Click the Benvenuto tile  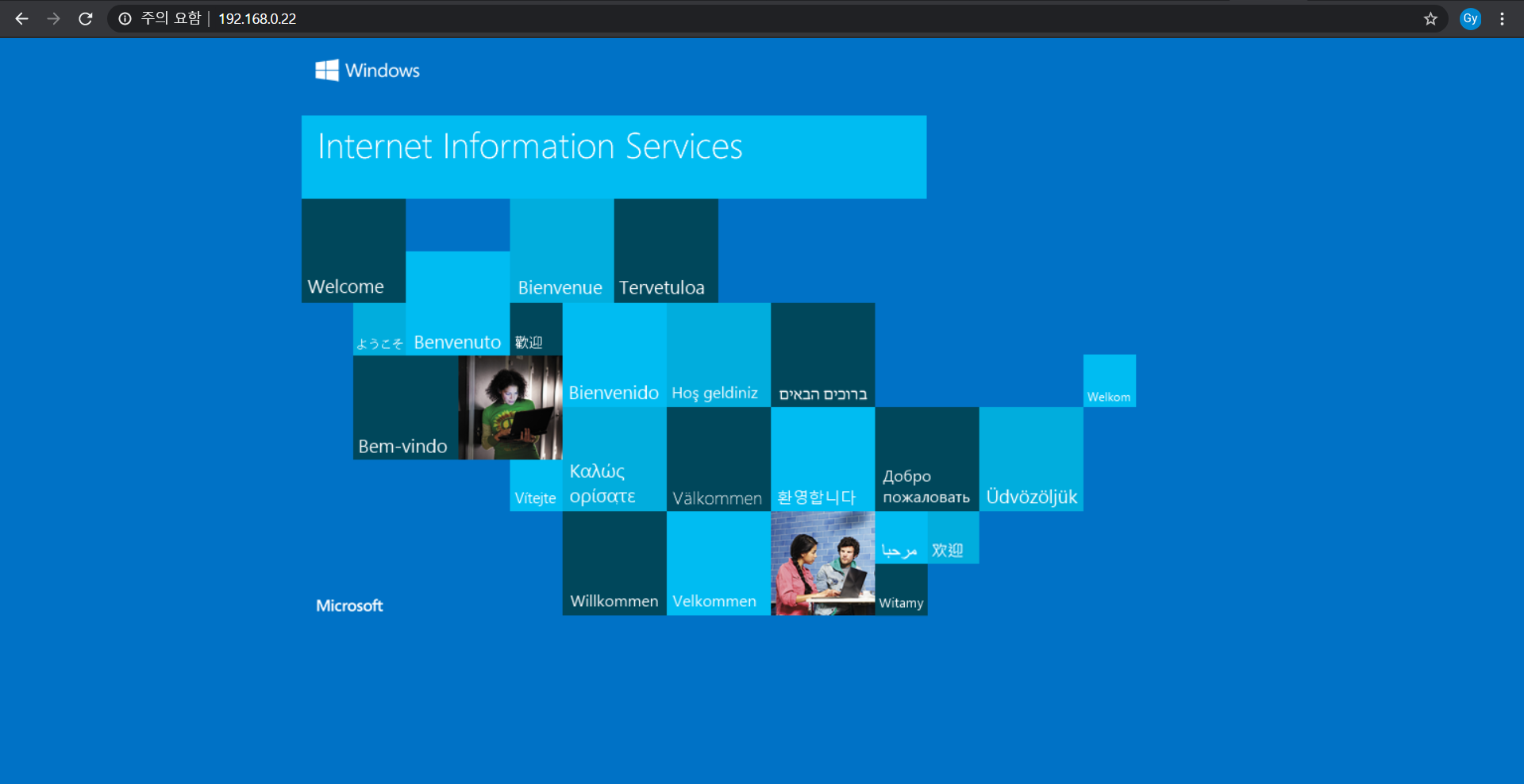(x=457, y=303)
